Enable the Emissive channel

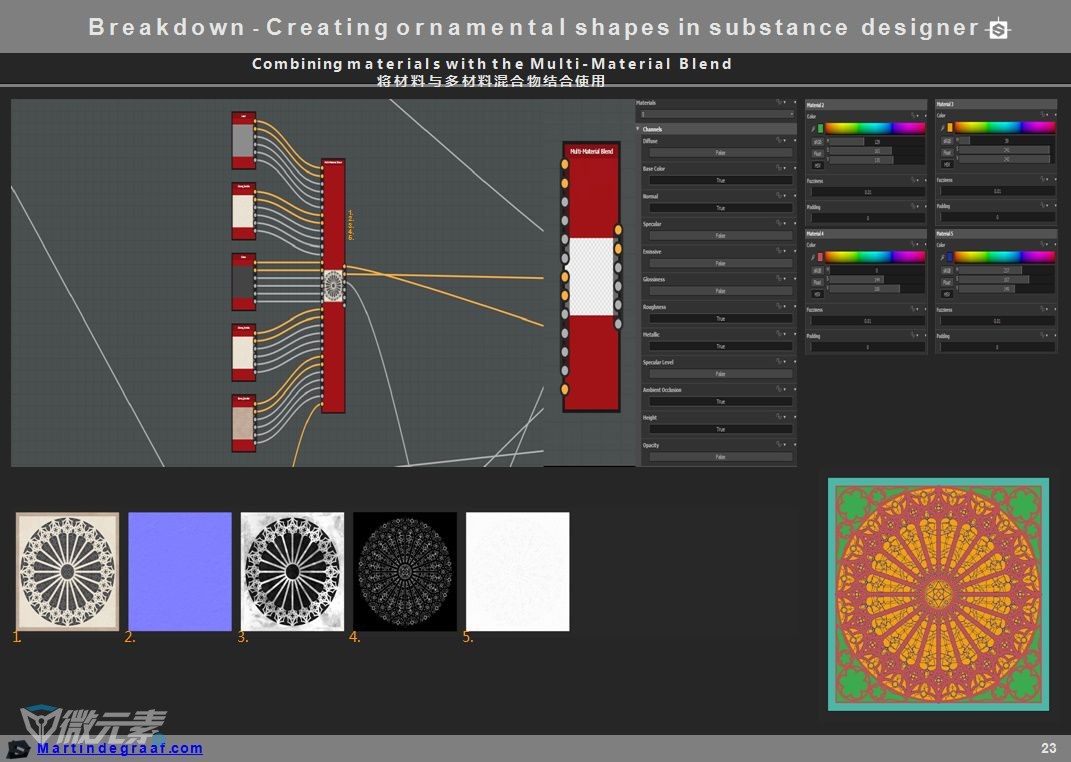721,264
